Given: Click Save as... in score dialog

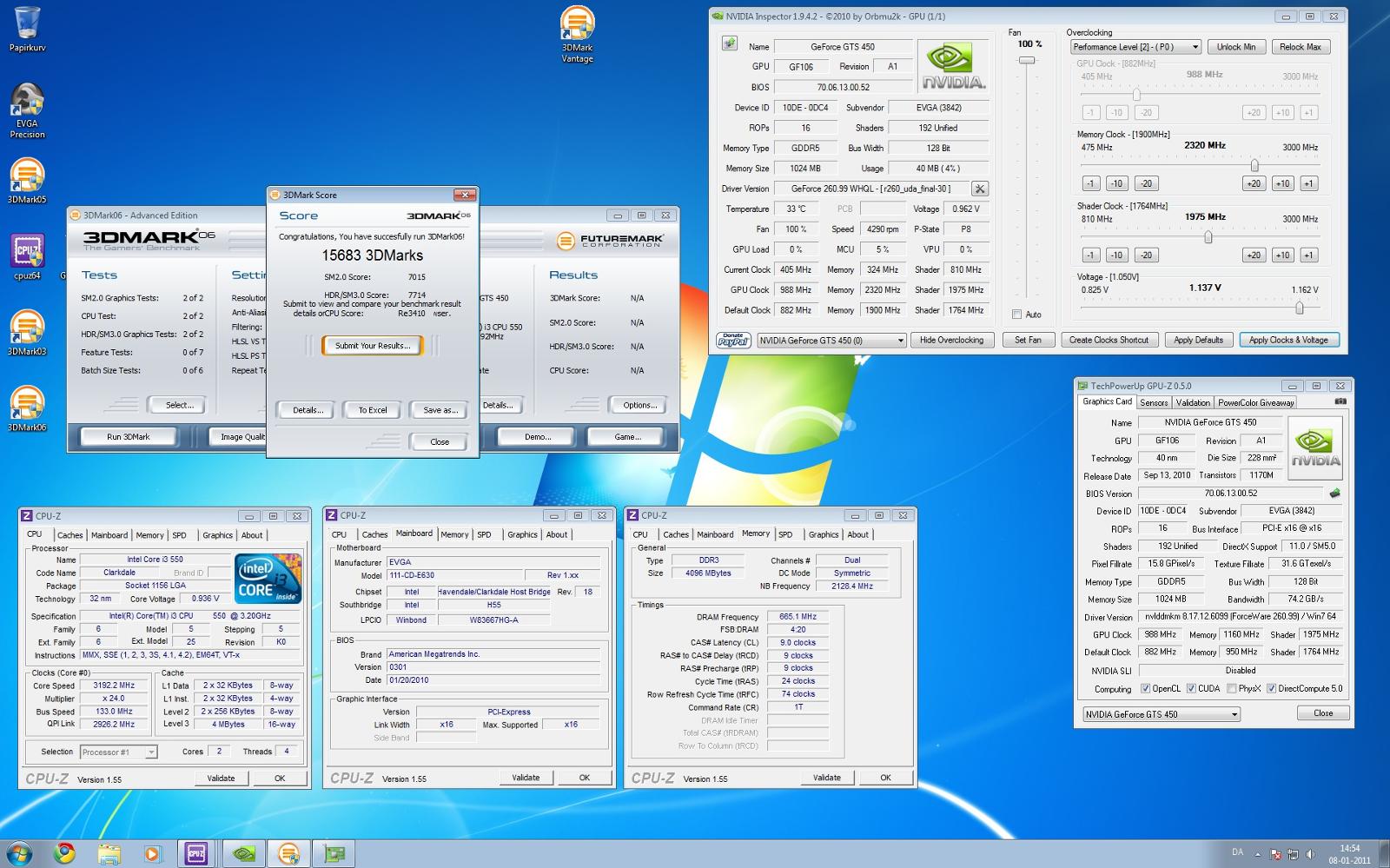Looking at the screenshot, I should click(x=440, y=410).
